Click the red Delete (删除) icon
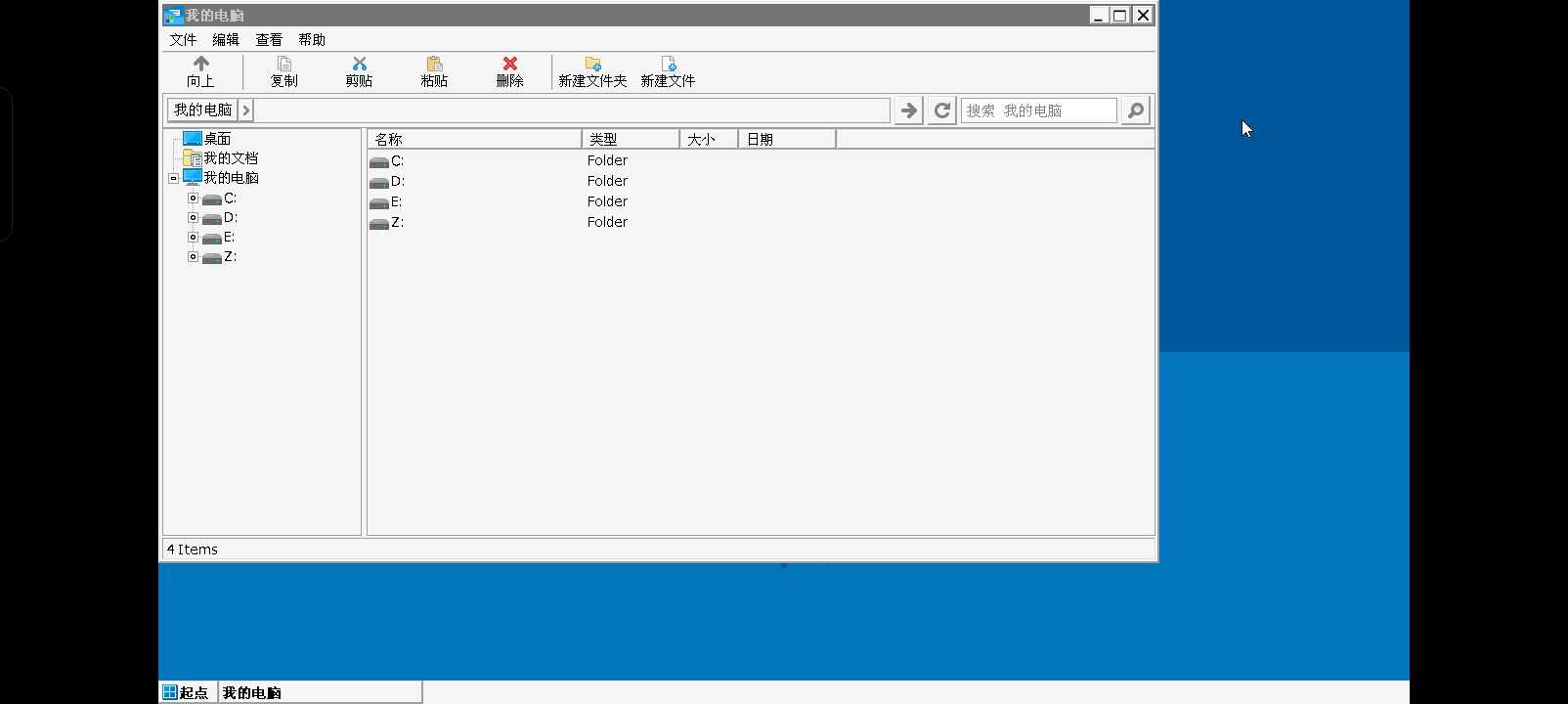1568x704 pixels. pos(509,65)
